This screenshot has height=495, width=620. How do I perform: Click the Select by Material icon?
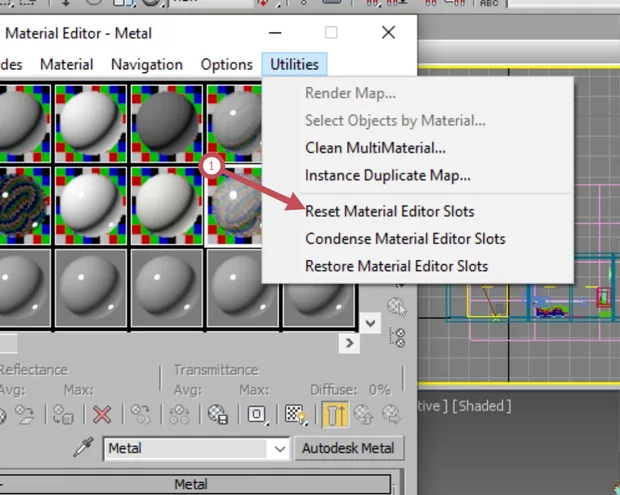[397, 306]
